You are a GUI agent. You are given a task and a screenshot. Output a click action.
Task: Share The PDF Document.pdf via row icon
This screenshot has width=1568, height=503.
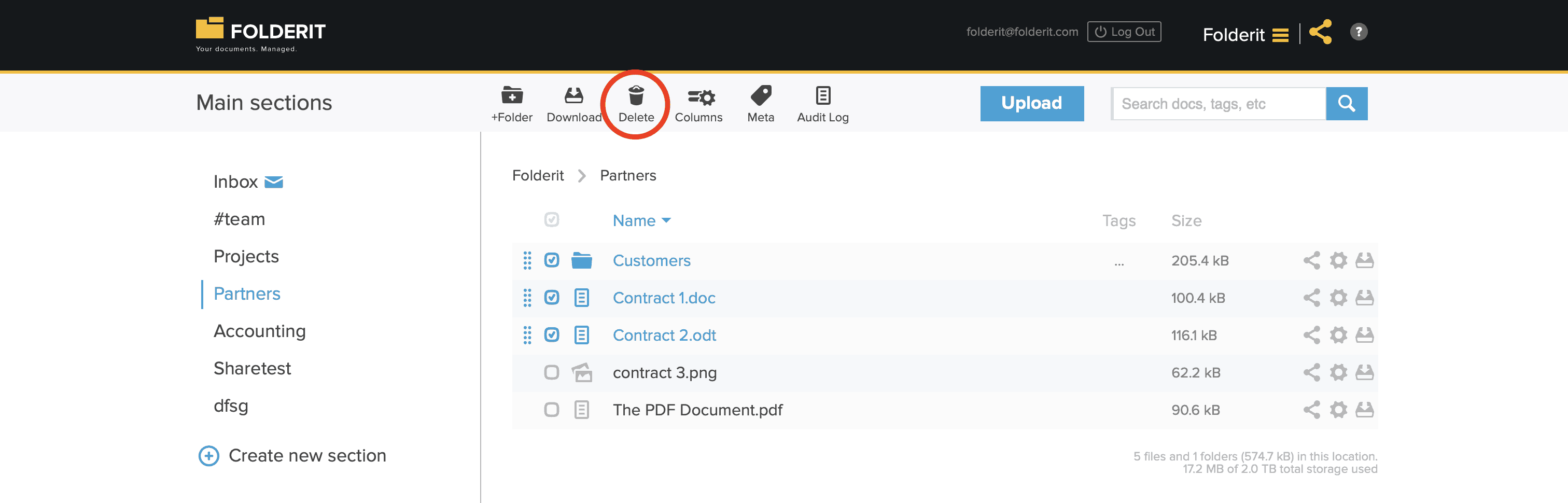click(x=1311, y=410)
